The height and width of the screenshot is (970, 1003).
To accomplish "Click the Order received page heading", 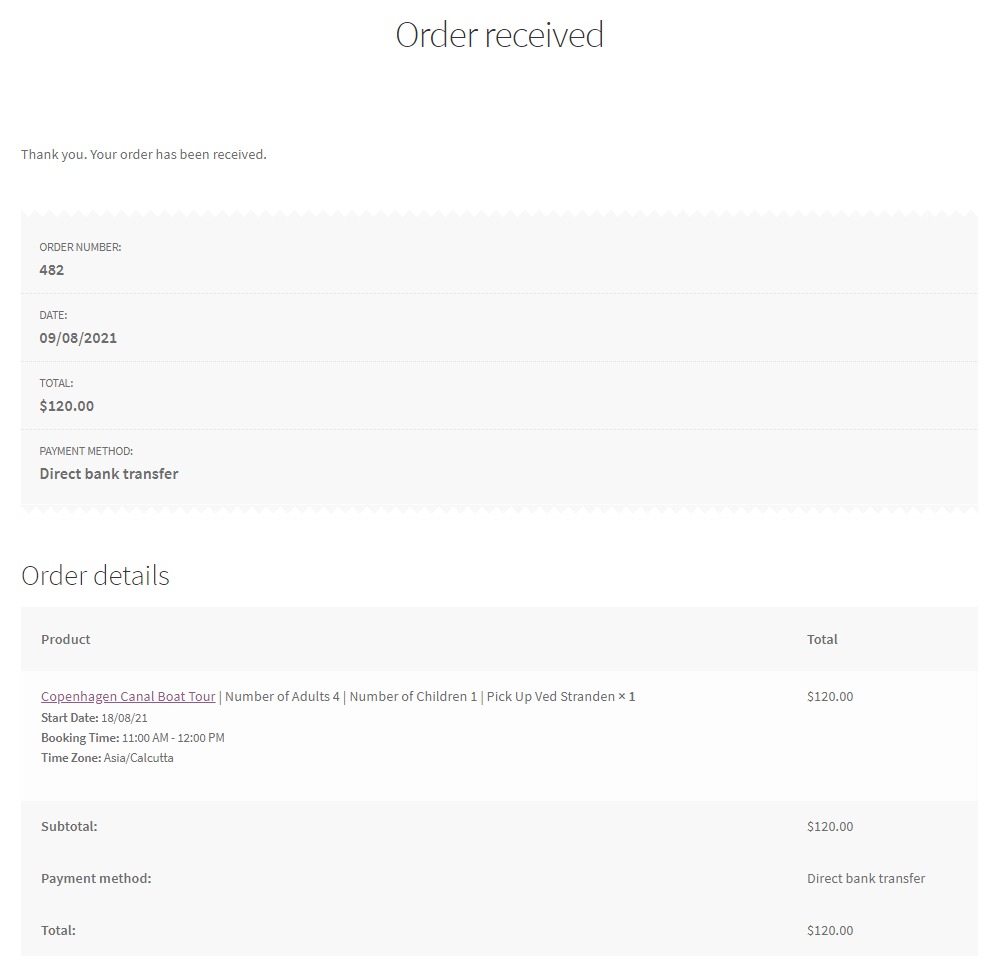I will click(499, 34).
